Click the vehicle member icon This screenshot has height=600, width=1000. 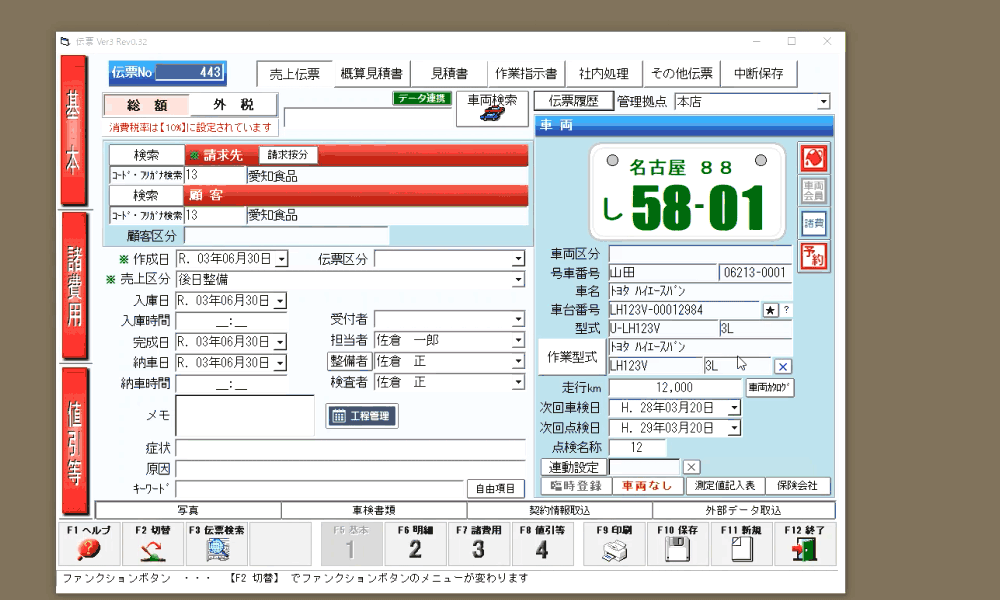click(814, 190)
